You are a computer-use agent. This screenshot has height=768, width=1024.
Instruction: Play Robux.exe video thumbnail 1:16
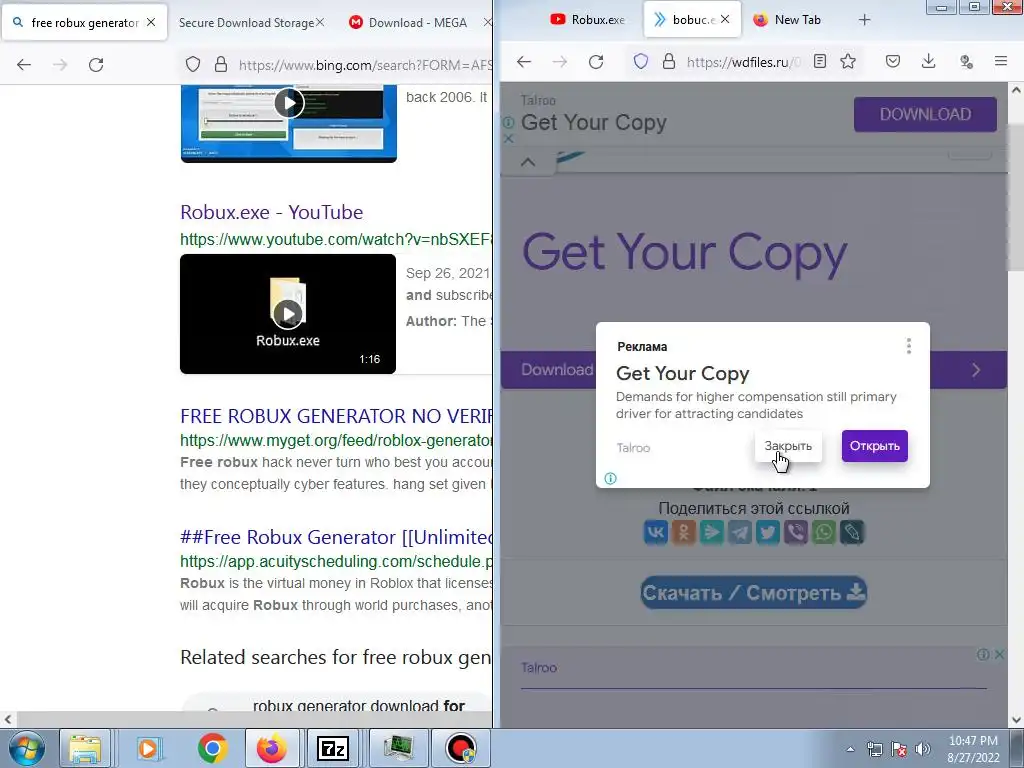click(x=288, y=314)
